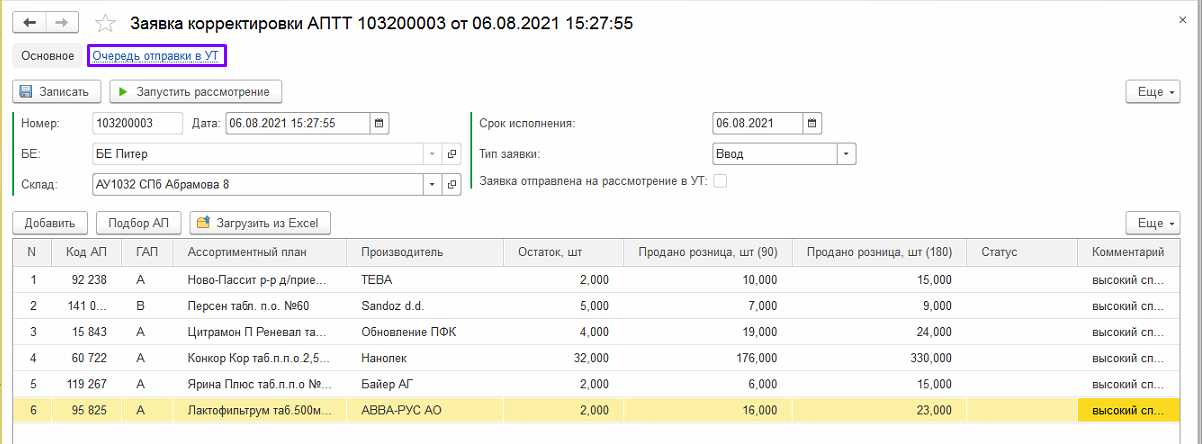Click the back navigation arrow
This screenshot has width=1202, height=444.
(29, 22)
